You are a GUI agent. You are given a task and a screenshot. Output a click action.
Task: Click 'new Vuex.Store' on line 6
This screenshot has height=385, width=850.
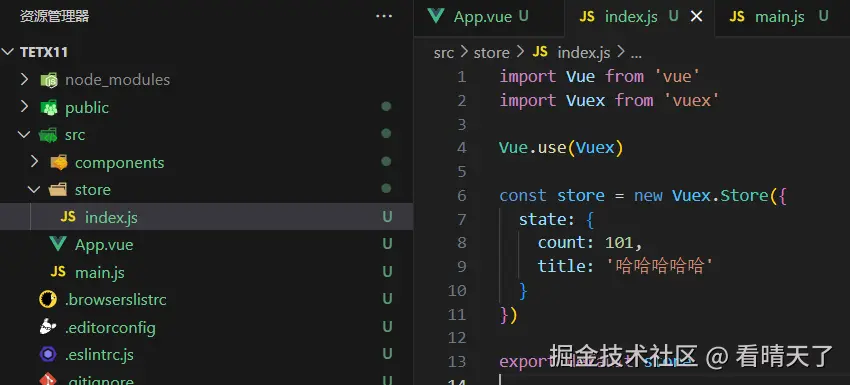[x=701, y=195]
